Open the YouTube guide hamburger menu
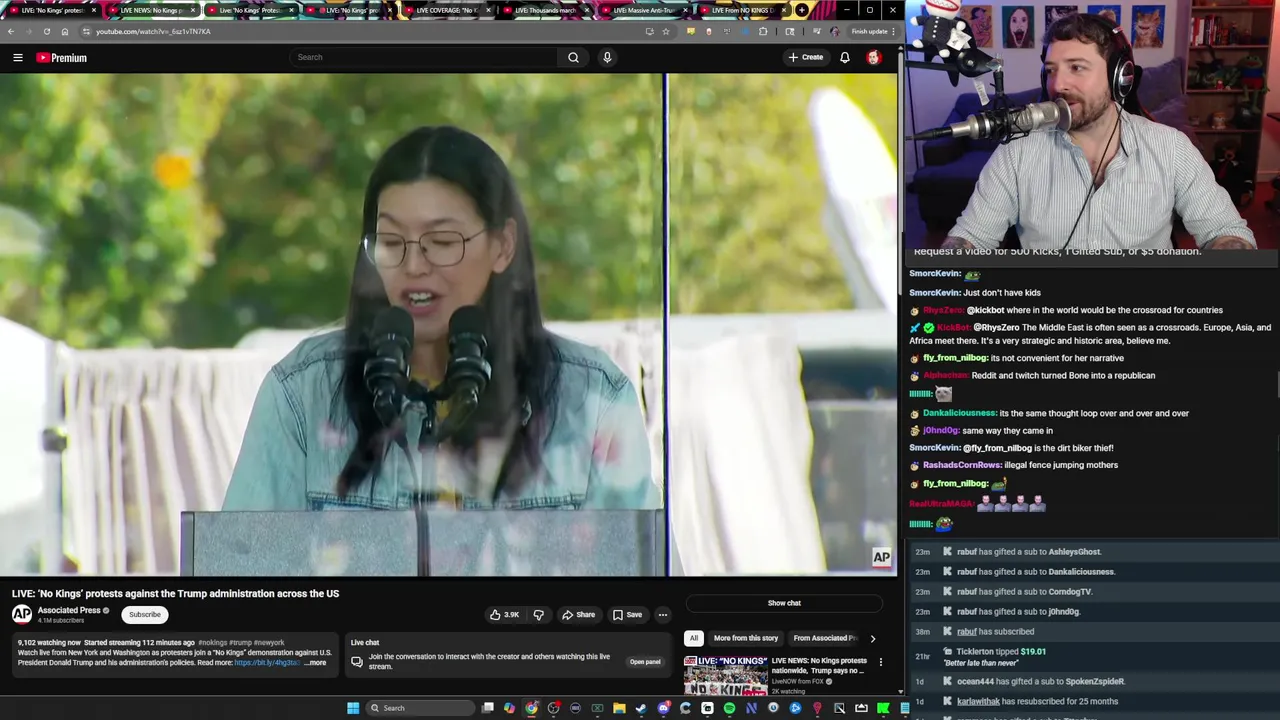This screenshot has width=1280, height=720. coord(18,58)
